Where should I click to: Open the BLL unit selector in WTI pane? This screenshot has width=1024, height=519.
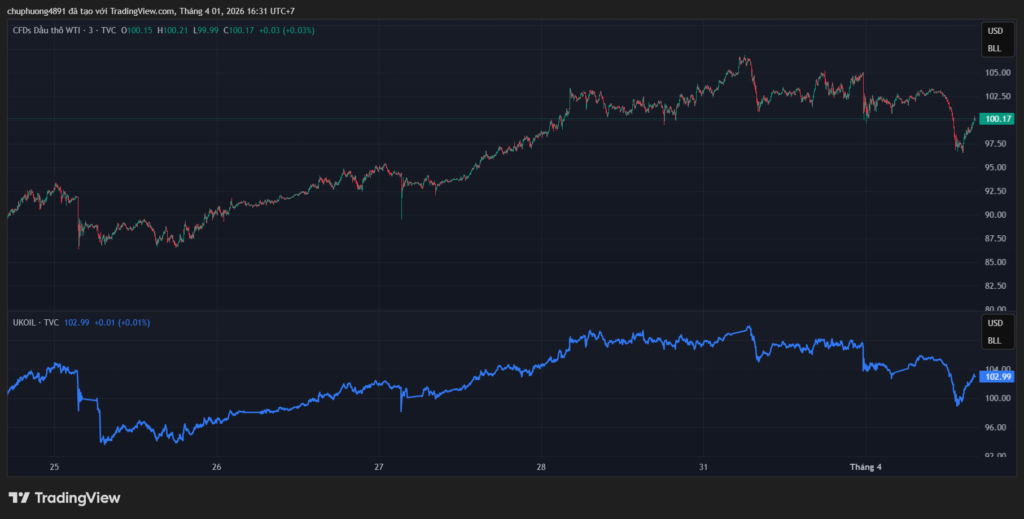point(994,48)
